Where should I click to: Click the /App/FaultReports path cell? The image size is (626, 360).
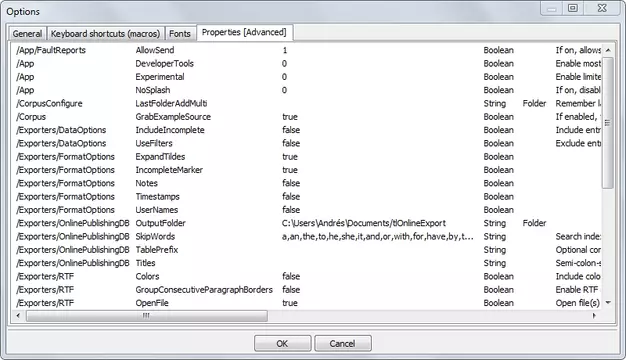(51, 50)
